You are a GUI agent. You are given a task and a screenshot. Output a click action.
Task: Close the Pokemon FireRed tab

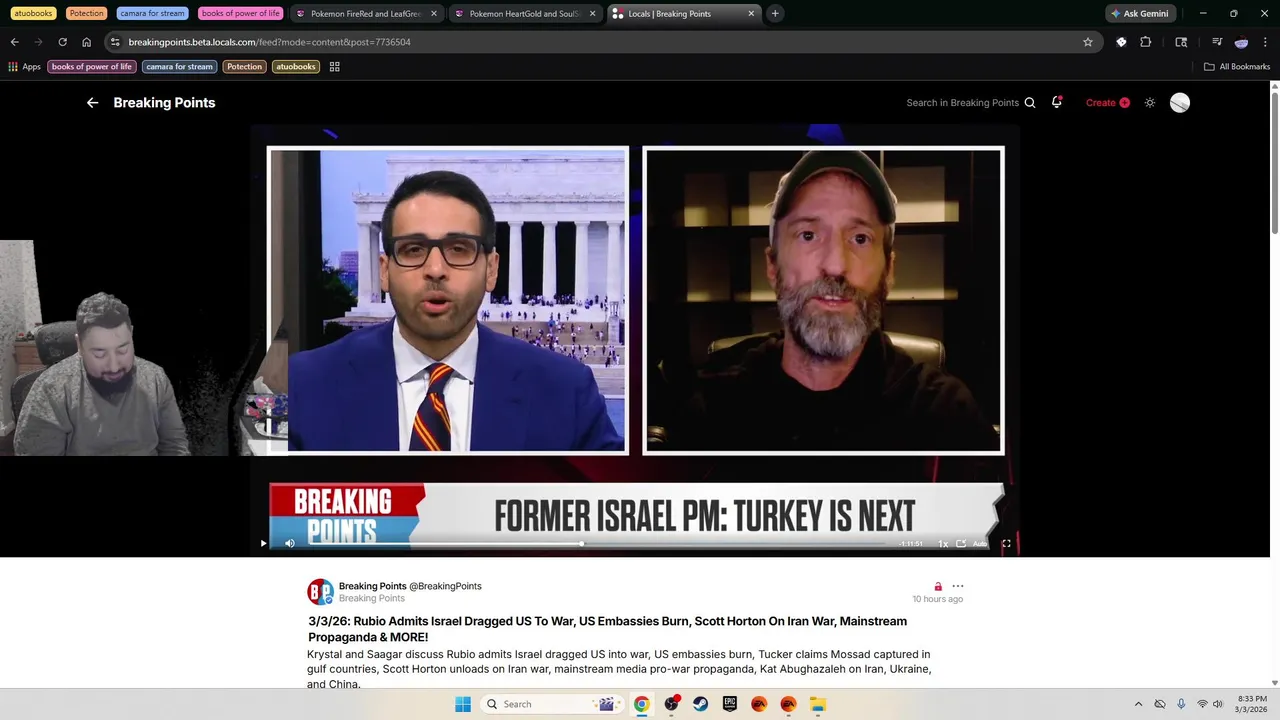434,13
